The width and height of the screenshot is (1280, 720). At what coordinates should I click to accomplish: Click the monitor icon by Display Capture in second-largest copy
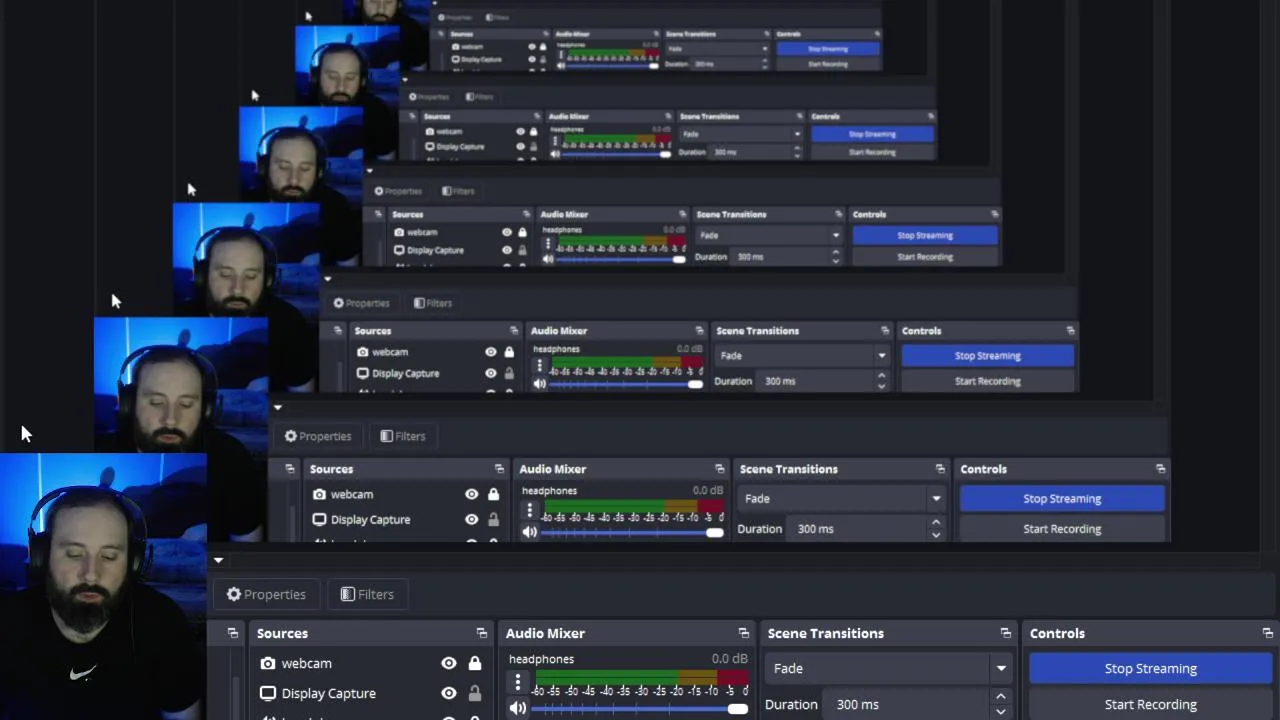tap(319, 519)
